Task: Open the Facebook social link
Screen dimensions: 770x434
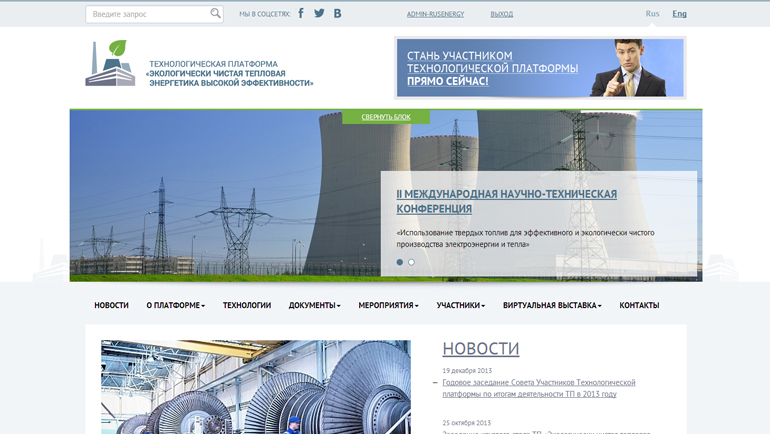Action: pyautogui.click(x=301, y=13)
